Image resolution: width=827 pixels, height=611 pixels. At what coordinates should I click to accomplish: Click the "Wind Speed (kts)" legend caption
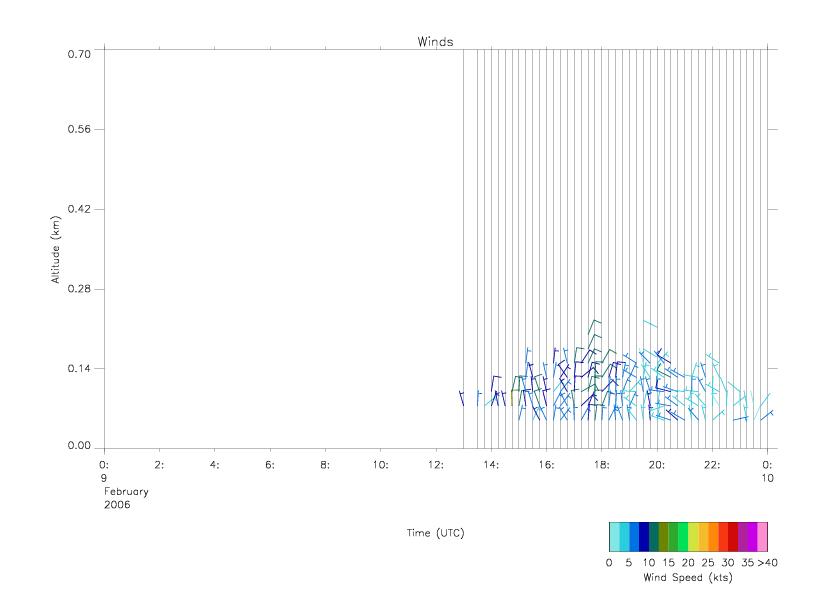click(x=688, y=577)
